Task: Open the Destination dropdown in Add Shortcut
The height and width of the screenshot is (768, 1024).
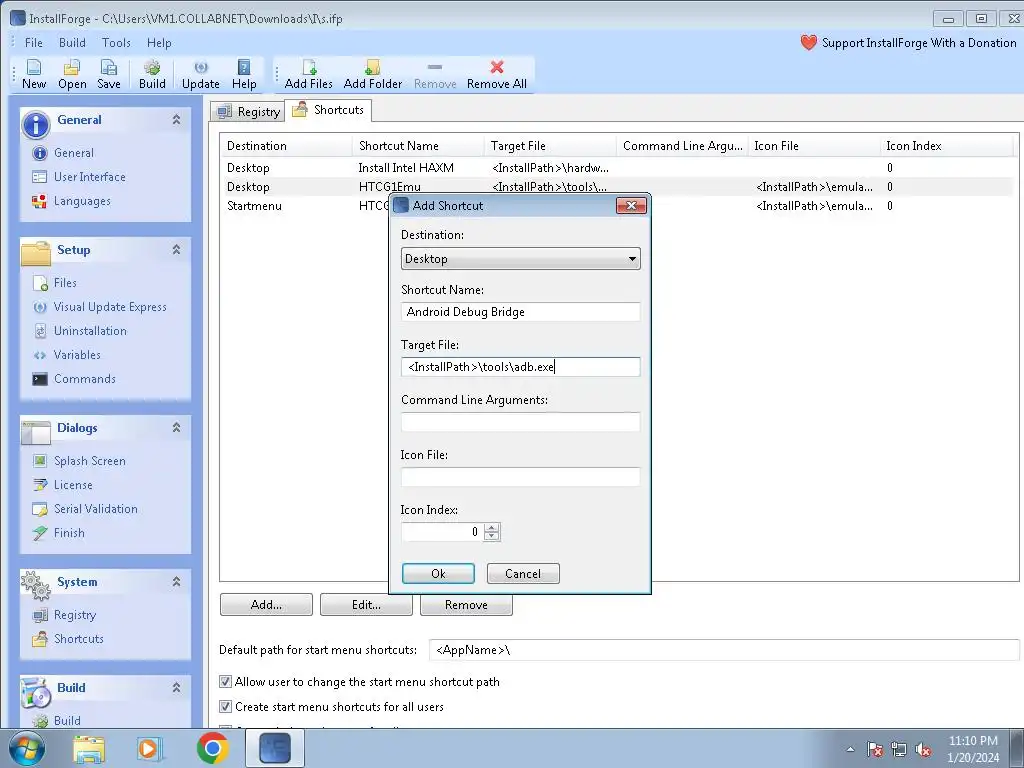Action: (520, 259)
